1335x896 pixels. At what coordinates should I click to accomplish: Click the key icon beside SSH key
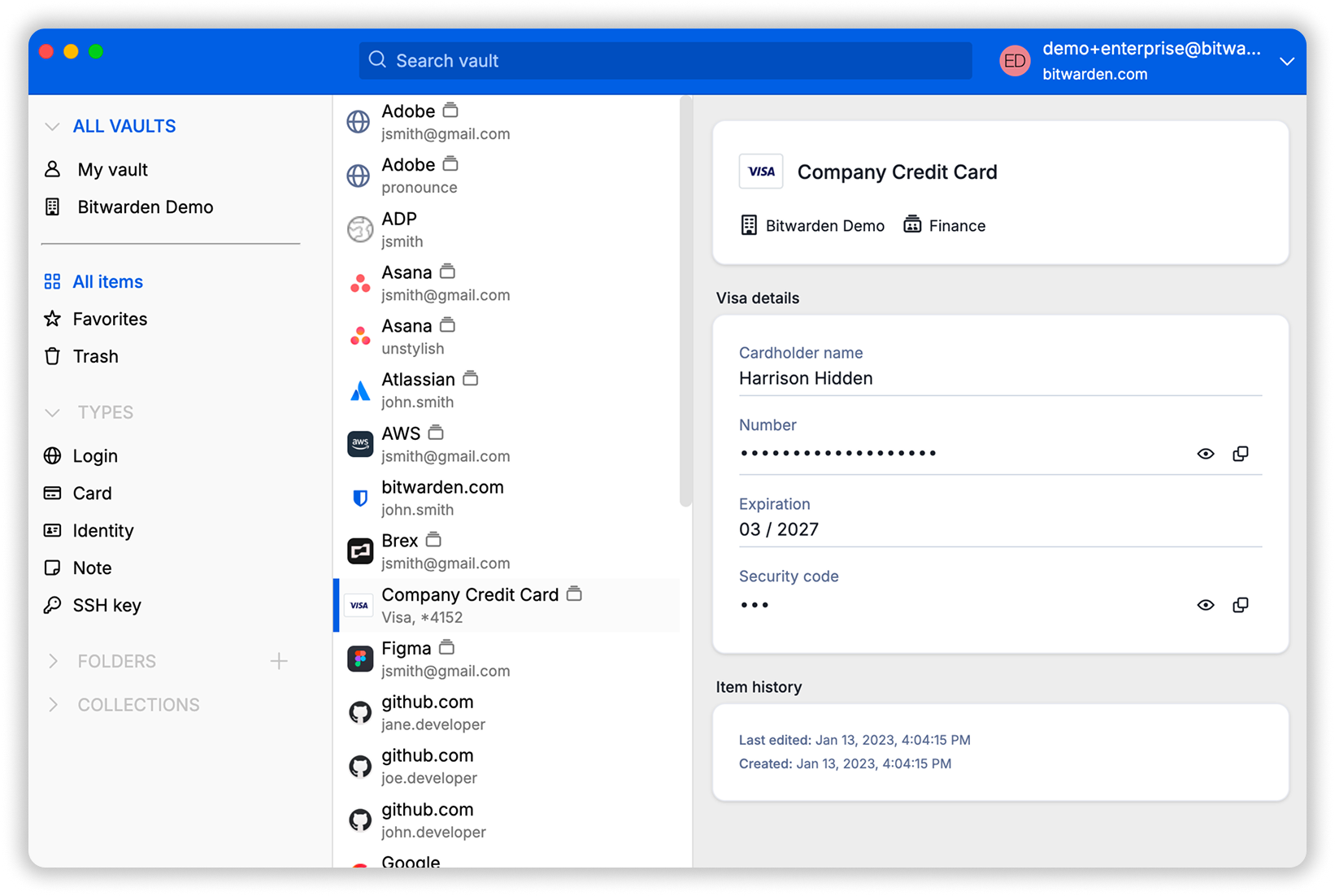(52, 605)
